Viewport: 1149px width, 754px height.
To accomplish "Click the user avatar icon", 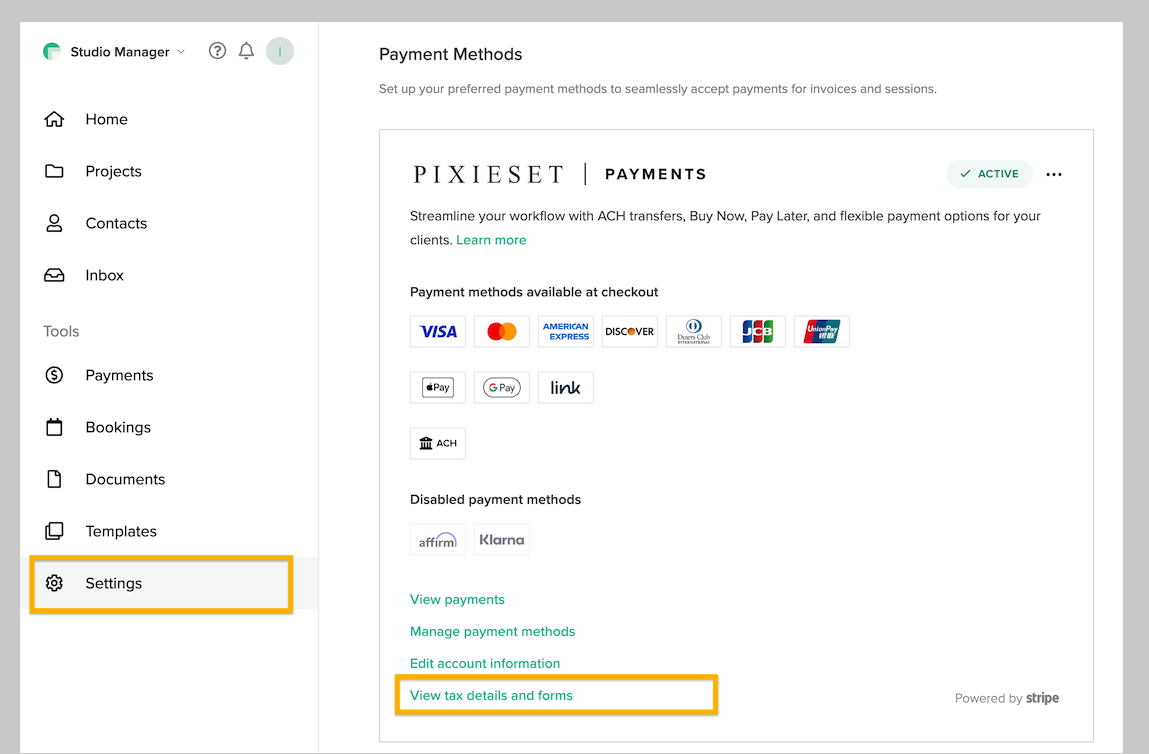I will (280, 51).
